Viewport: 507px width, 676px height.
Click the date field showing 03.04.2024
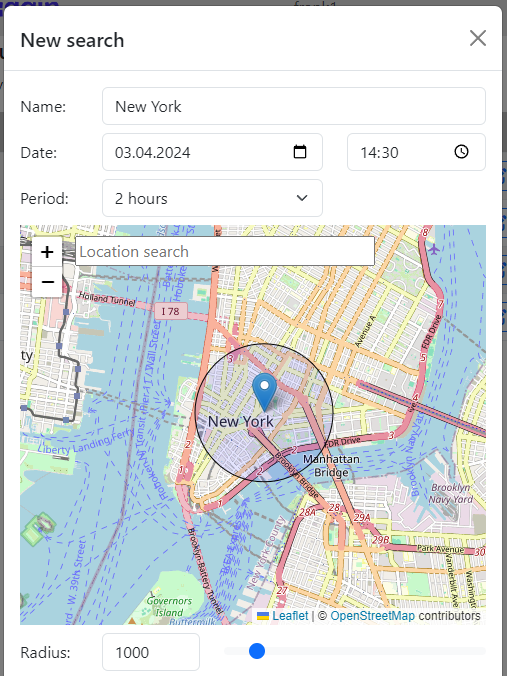[x=212, y=152]
